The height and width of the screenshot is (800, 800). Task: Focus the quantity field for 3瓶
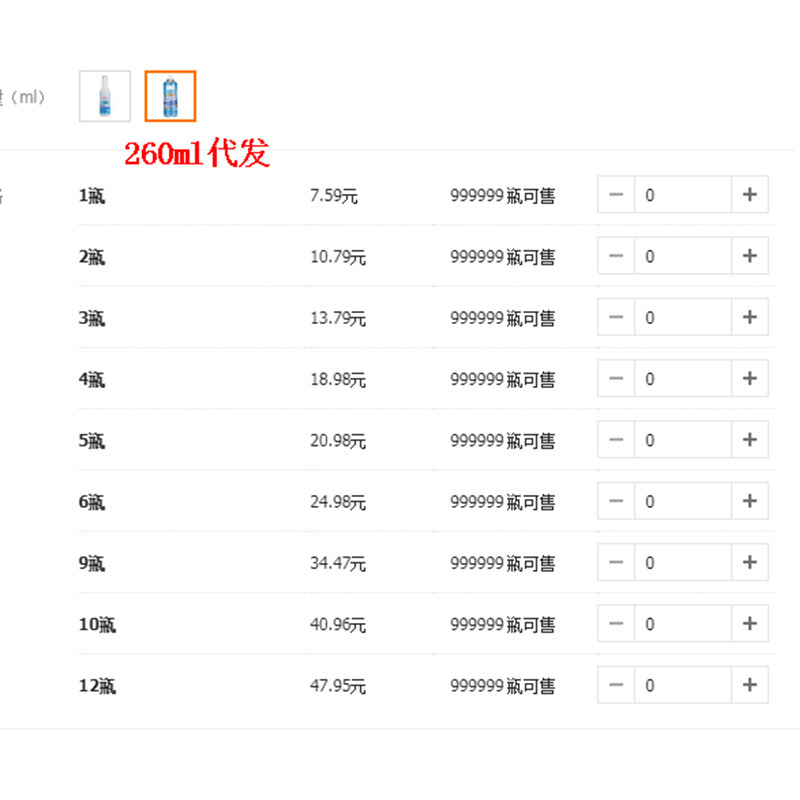[x=683, y=318]
